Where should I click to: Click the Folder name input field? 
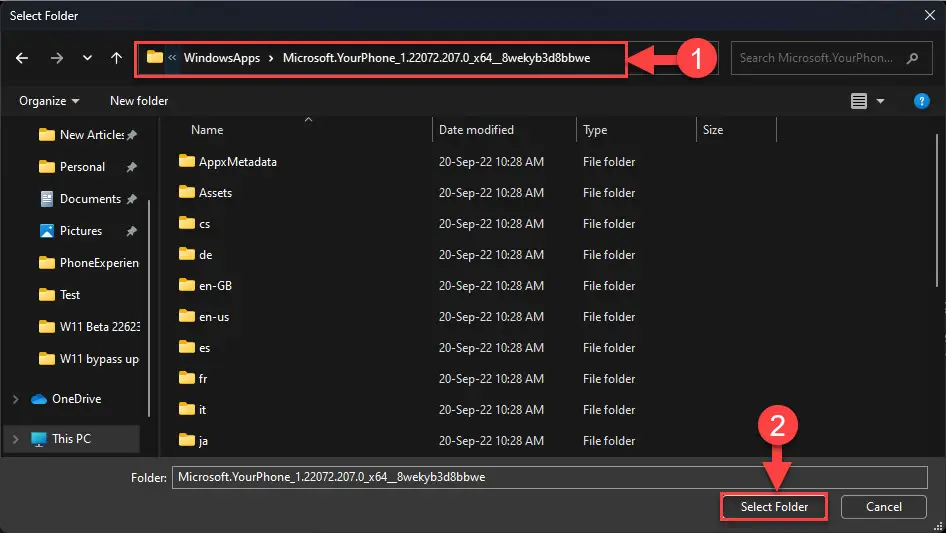[x=550, y=477]
